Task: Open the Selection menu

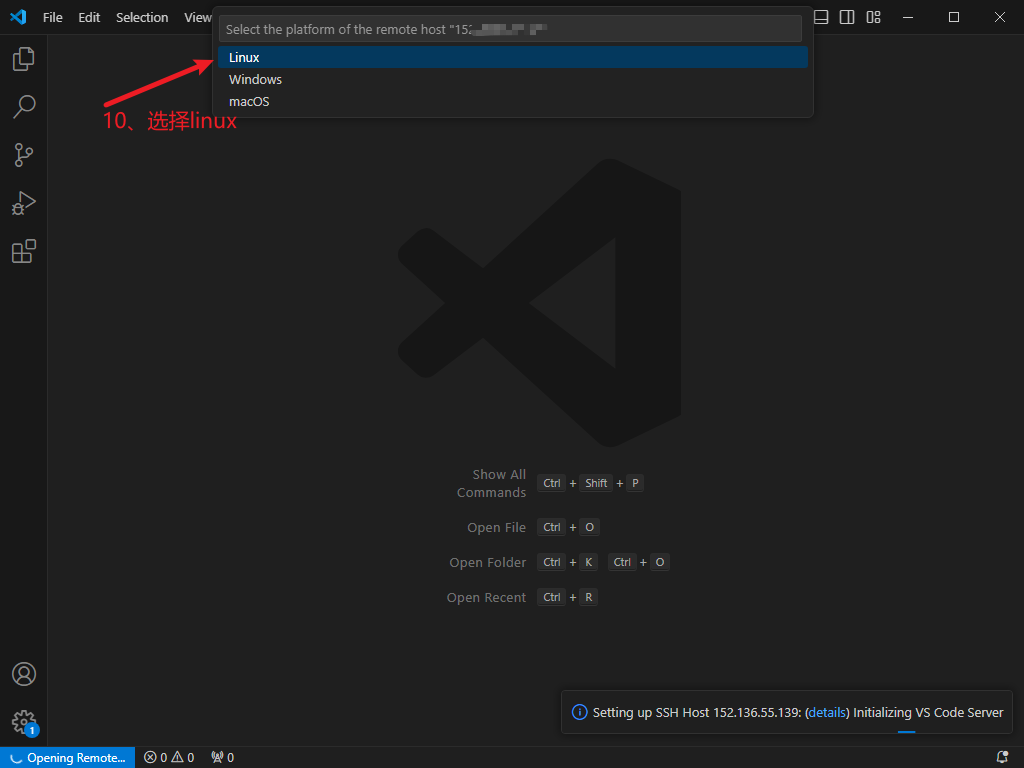Action: pos(142,18)
